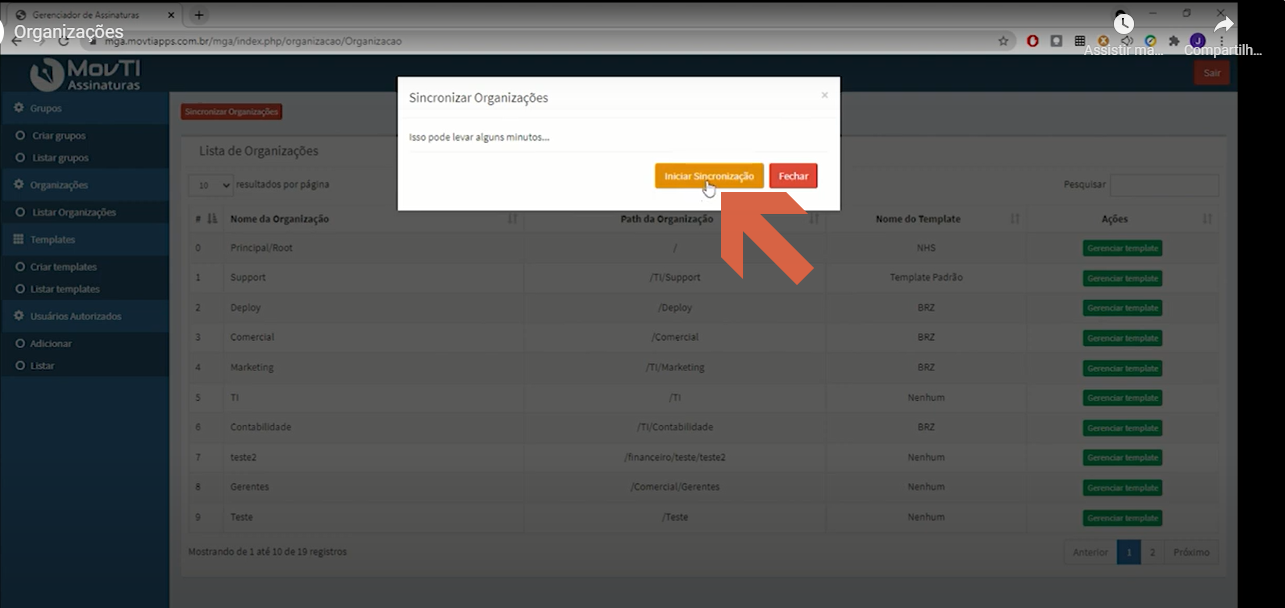The width and height of the screenshot is (1285, 608).
Task: Sort by the # column header
Action: click(x=205, y=219)
